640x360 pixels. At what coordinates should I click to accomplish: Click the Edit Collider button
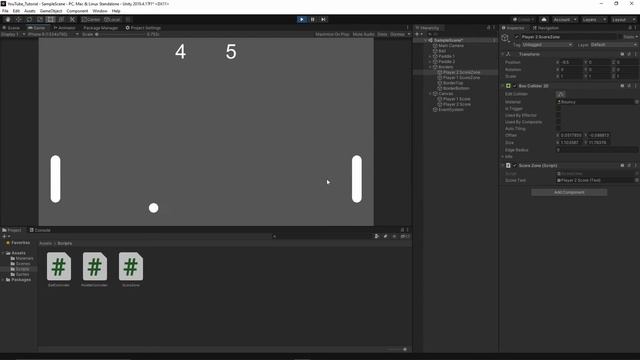pos(561,94)
